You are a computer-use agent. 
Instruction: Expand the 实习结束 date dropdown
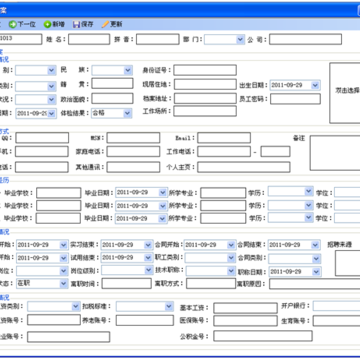[148, 245]
